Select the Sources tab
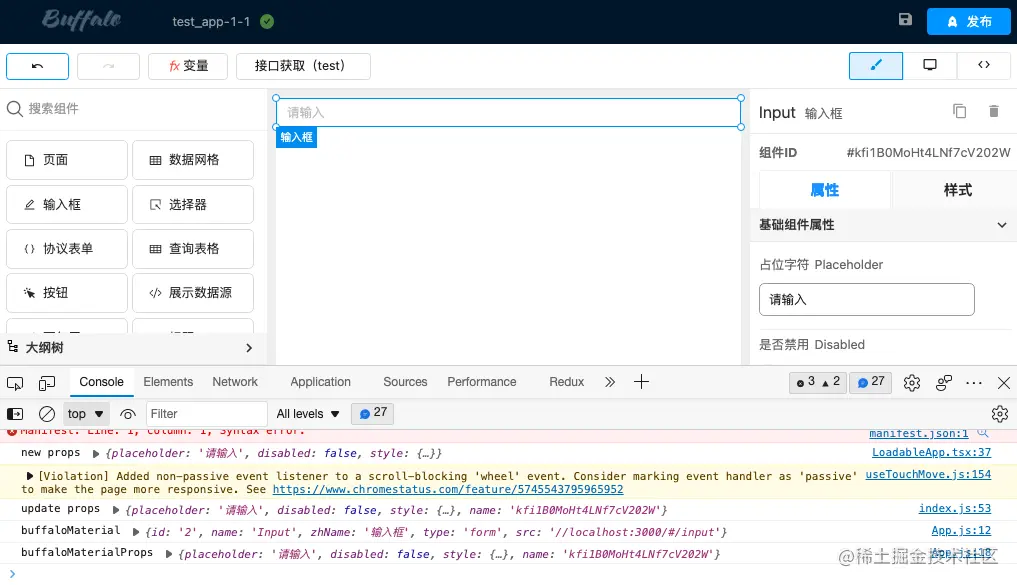 pyautogui.click(x=405, y=382)
